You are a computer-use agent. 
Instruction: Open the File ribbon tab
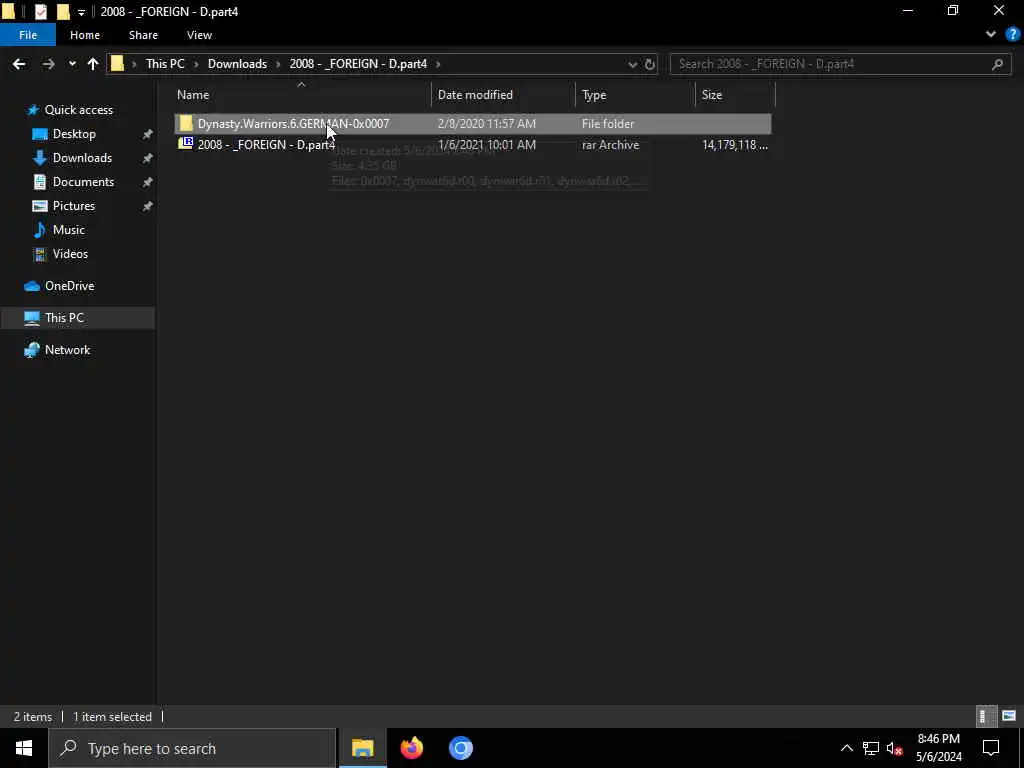28,35
